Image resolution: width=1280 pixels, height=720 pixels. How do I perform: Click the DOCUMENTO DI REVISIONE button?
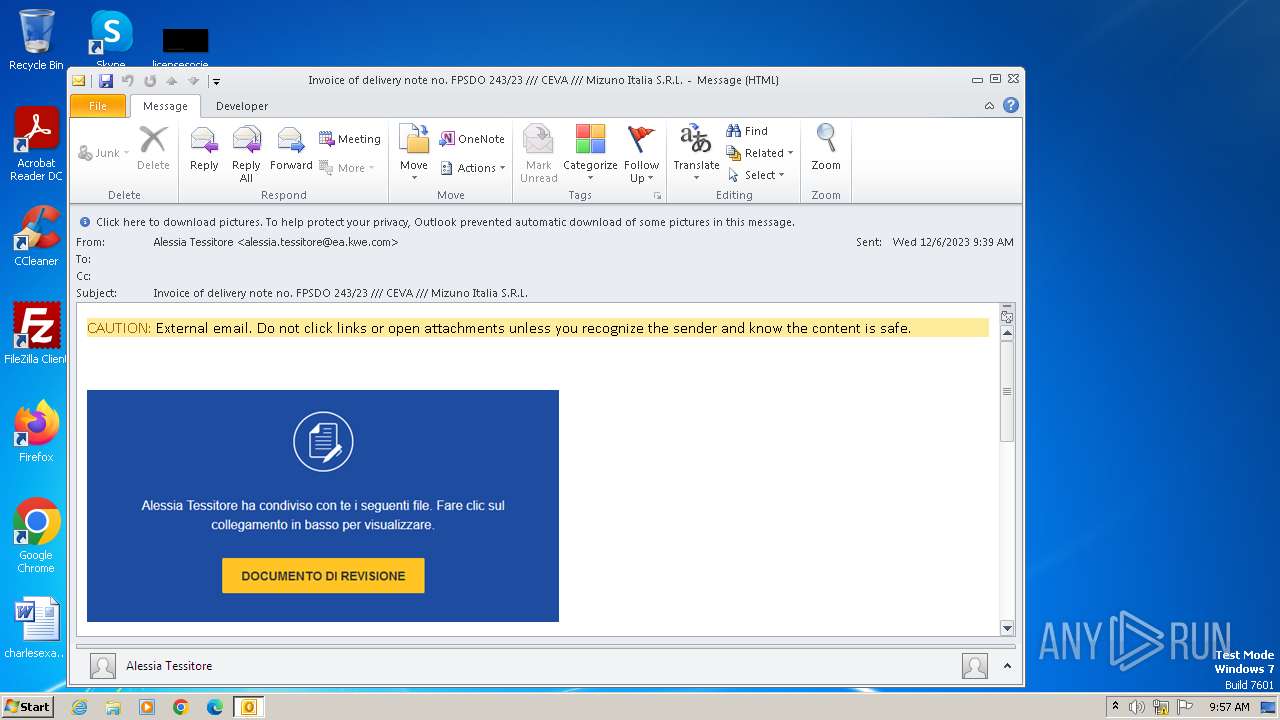(323, 576)
